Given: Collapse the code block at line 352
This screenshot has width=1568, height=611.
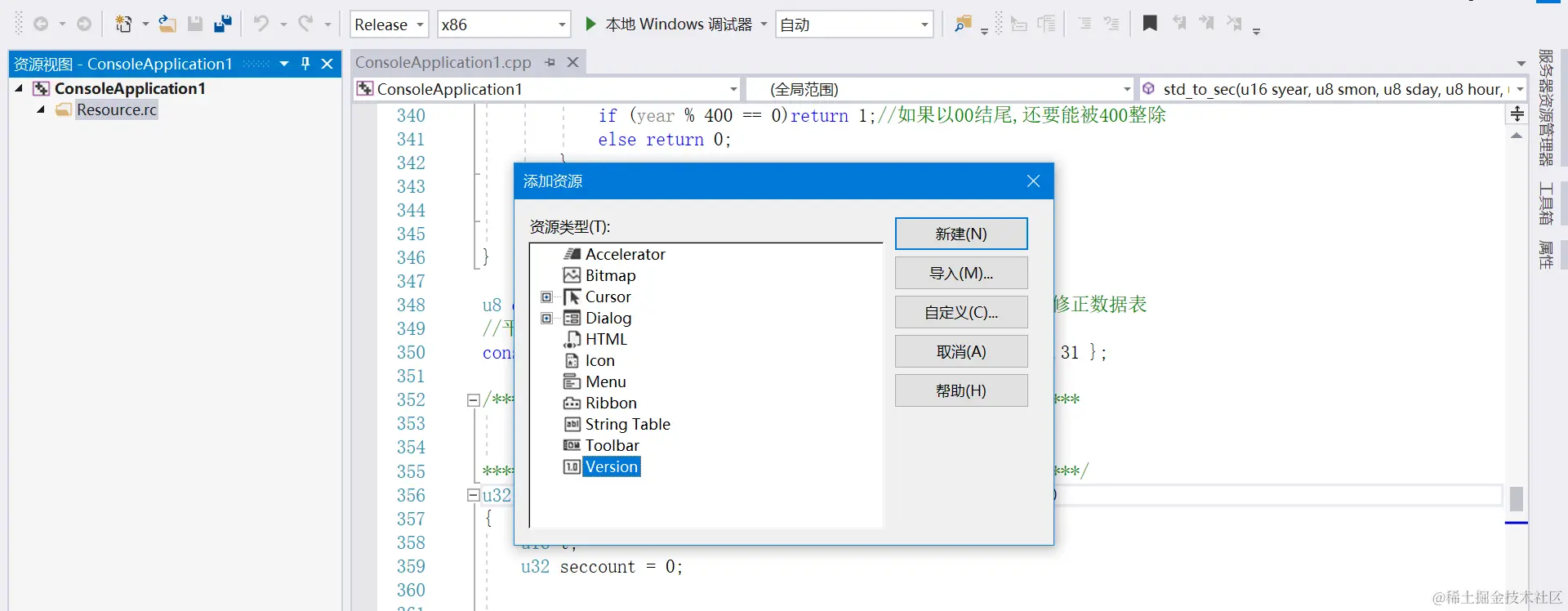Looking at the screenshot, I should point(473,400).
